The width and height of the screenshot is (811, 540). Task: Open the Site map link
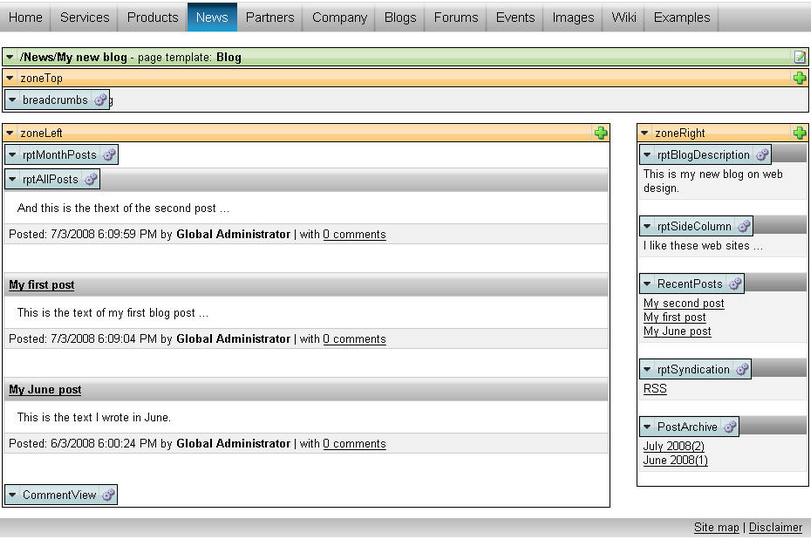716,527
